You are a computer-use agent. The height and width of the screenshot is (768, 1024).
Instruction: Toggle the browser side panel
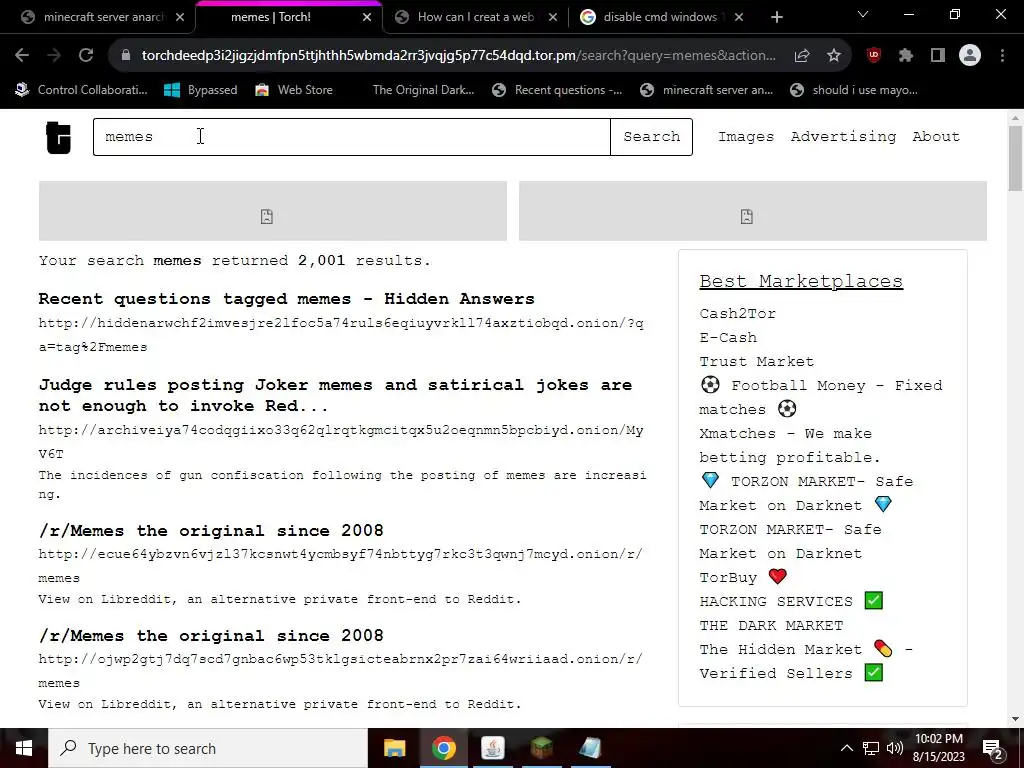coord(938,56)
